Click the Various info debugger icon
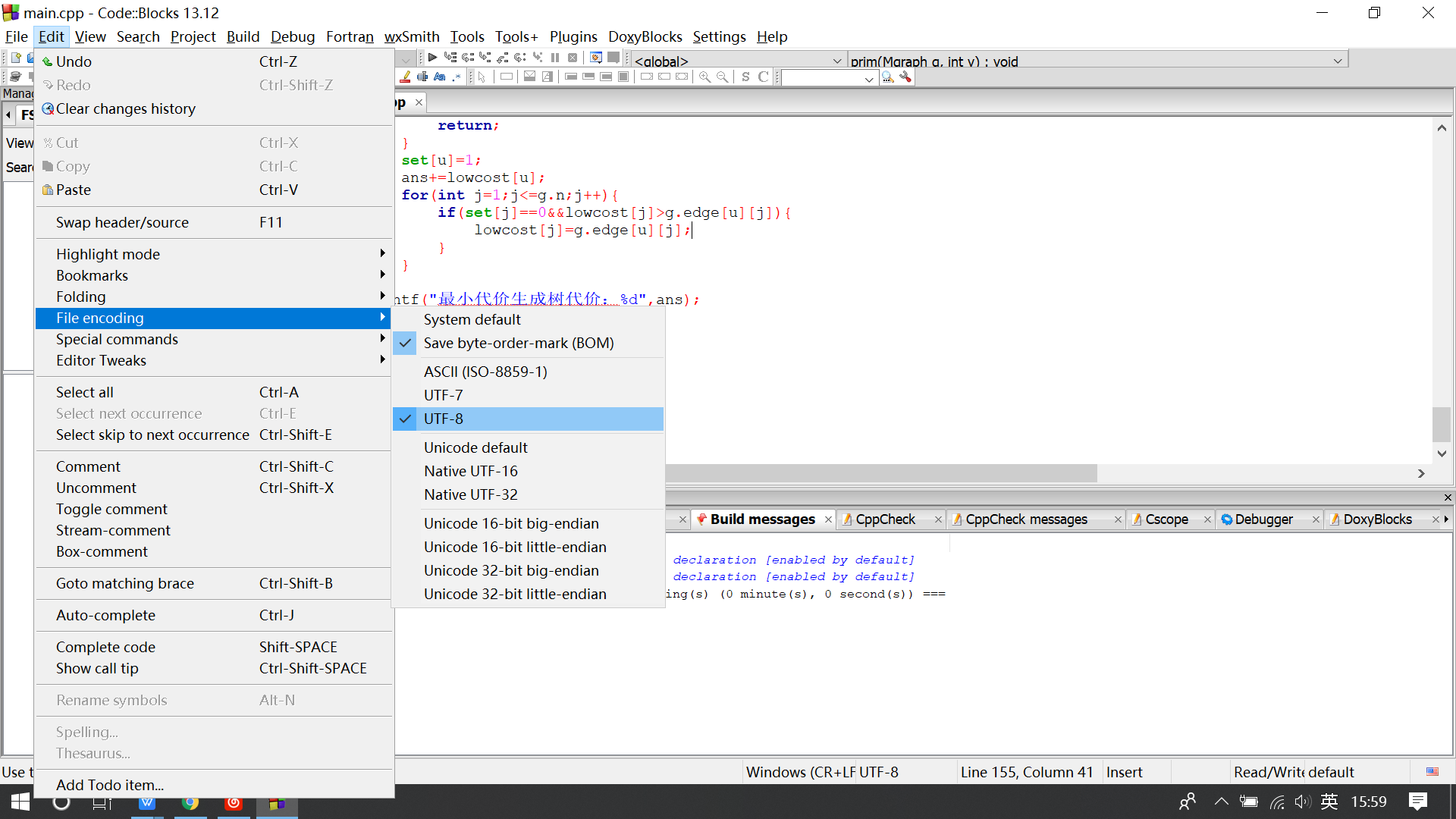Screen dimensions: 1456x819 click(613, 58)
